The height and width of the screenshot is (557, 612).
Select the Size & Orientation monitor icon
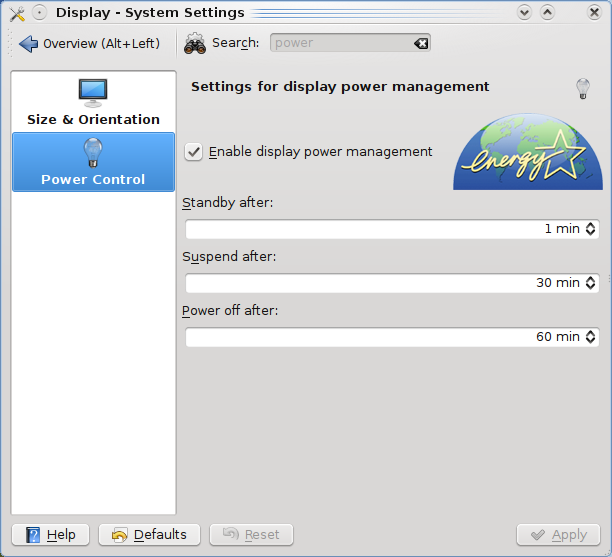pyautogui.click(x=93, y=93)
